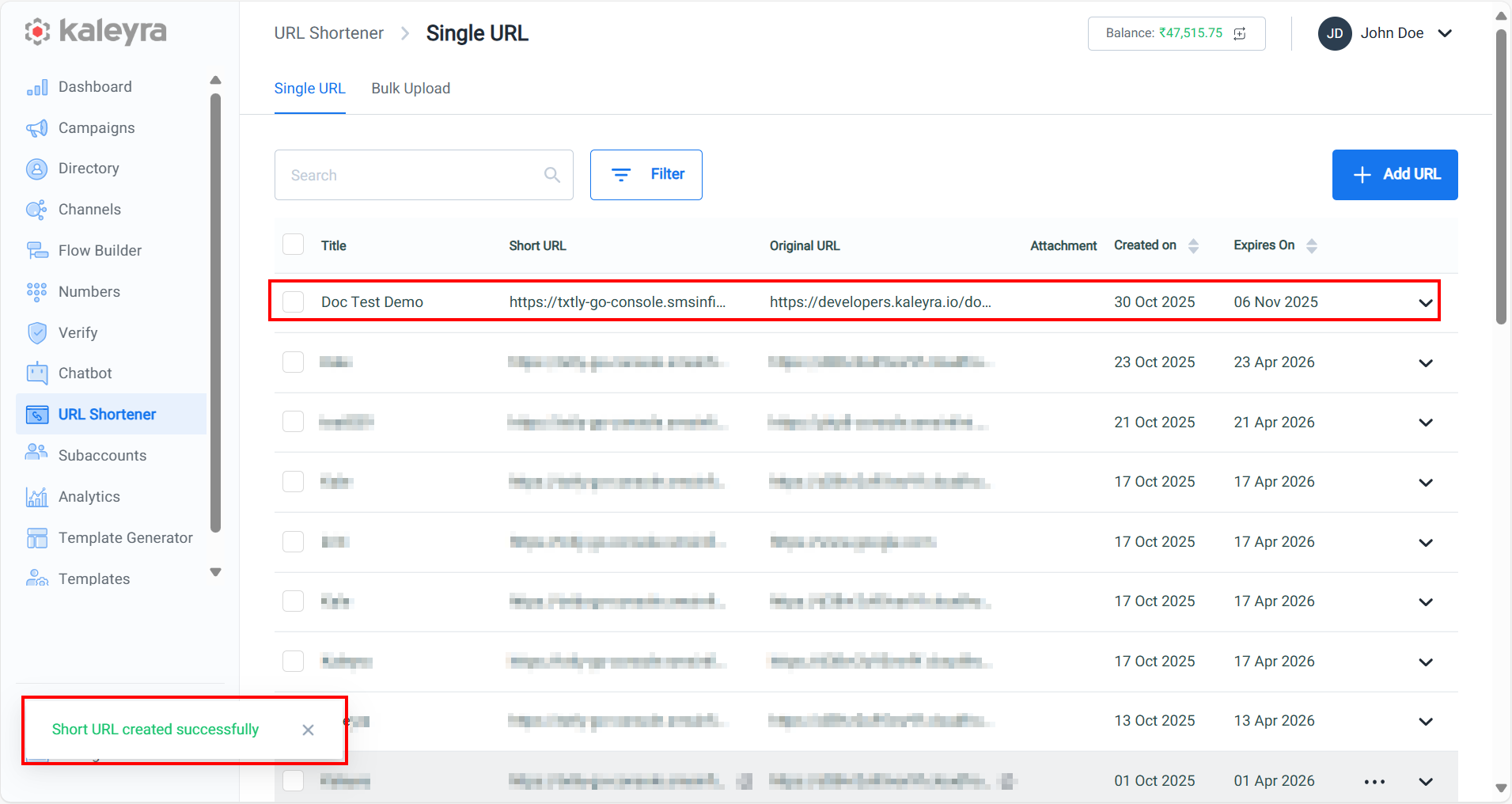Click sidebar scroll-up arrow
This screenshot has width=1512, height=804.
pyautogui.click(x=215, y=80)
